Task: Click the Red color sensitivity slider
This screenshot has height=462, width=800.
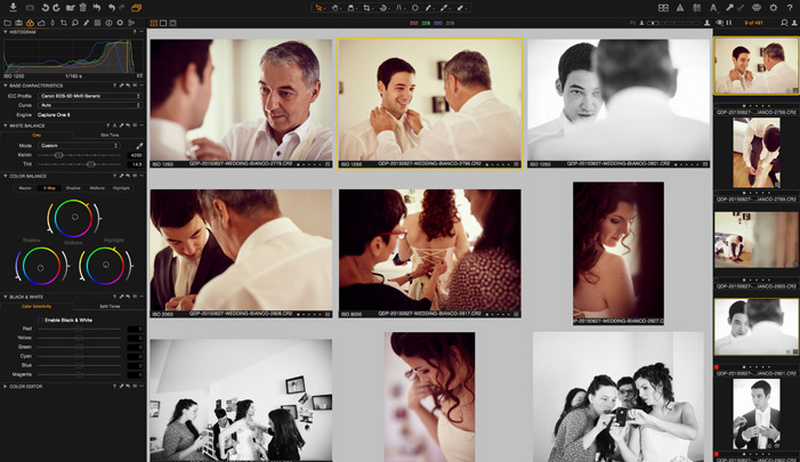Action: (x=79, y=329)
